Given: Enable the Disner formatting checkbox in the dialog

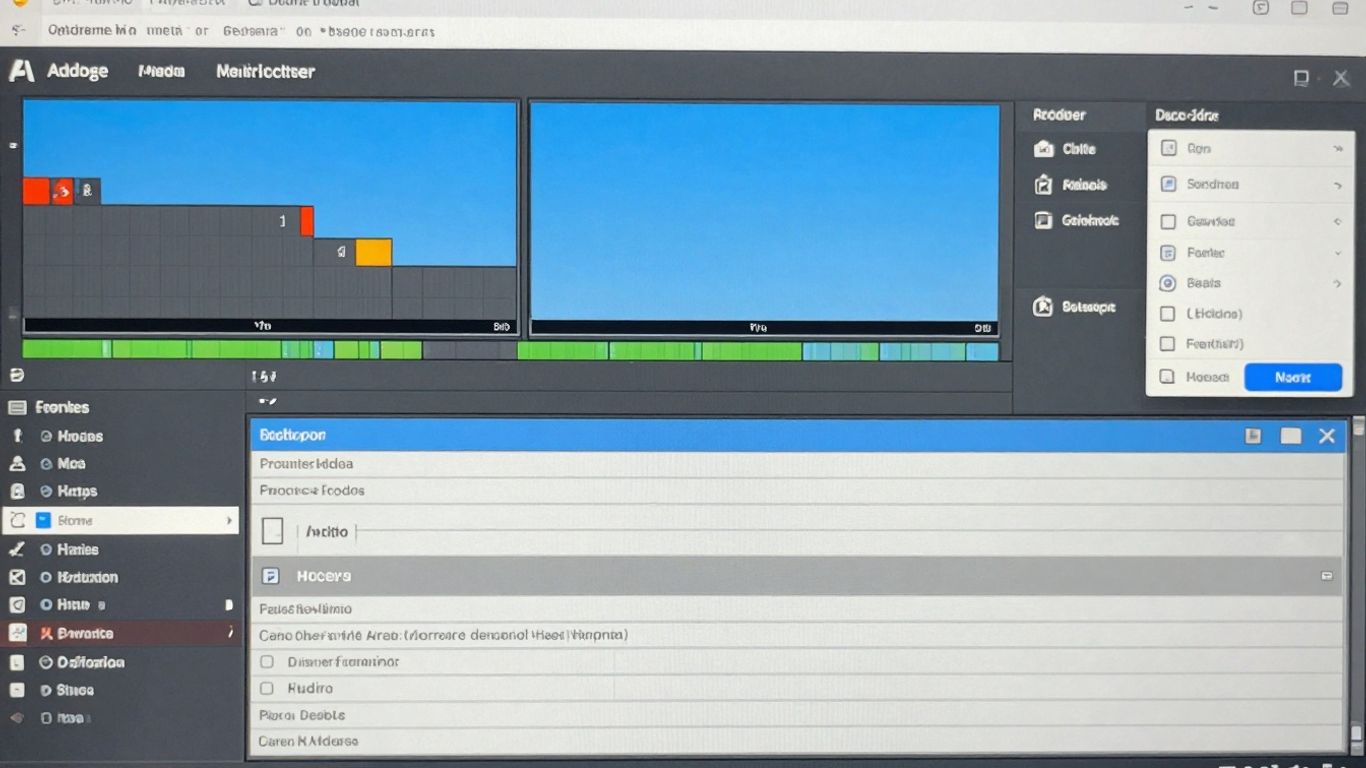Looking at the screenshot, I should pyautogui.click(x=267, y=661).
